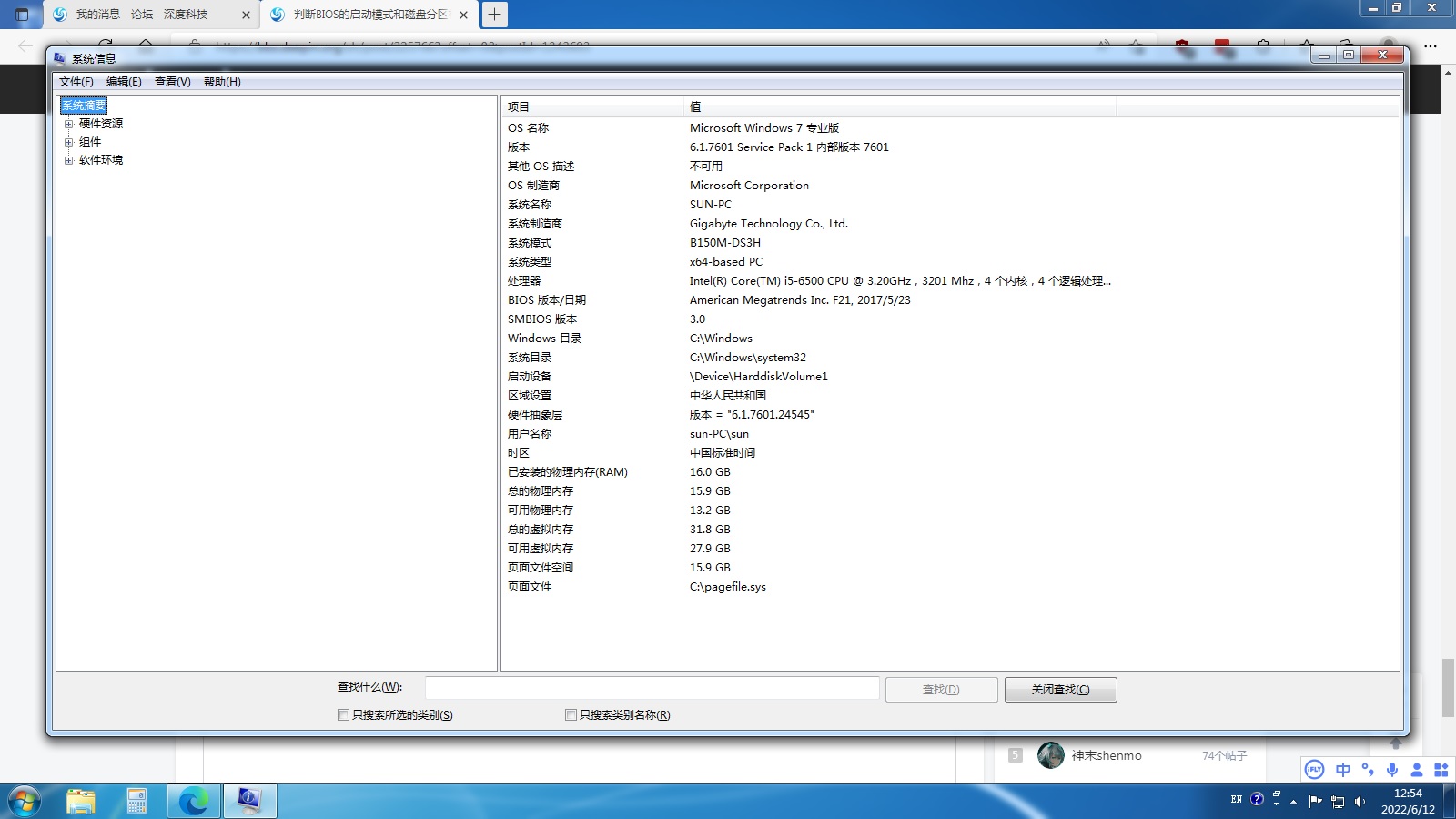
Task: Click the 神末shenmo user link in browser
Action: 1107,755
